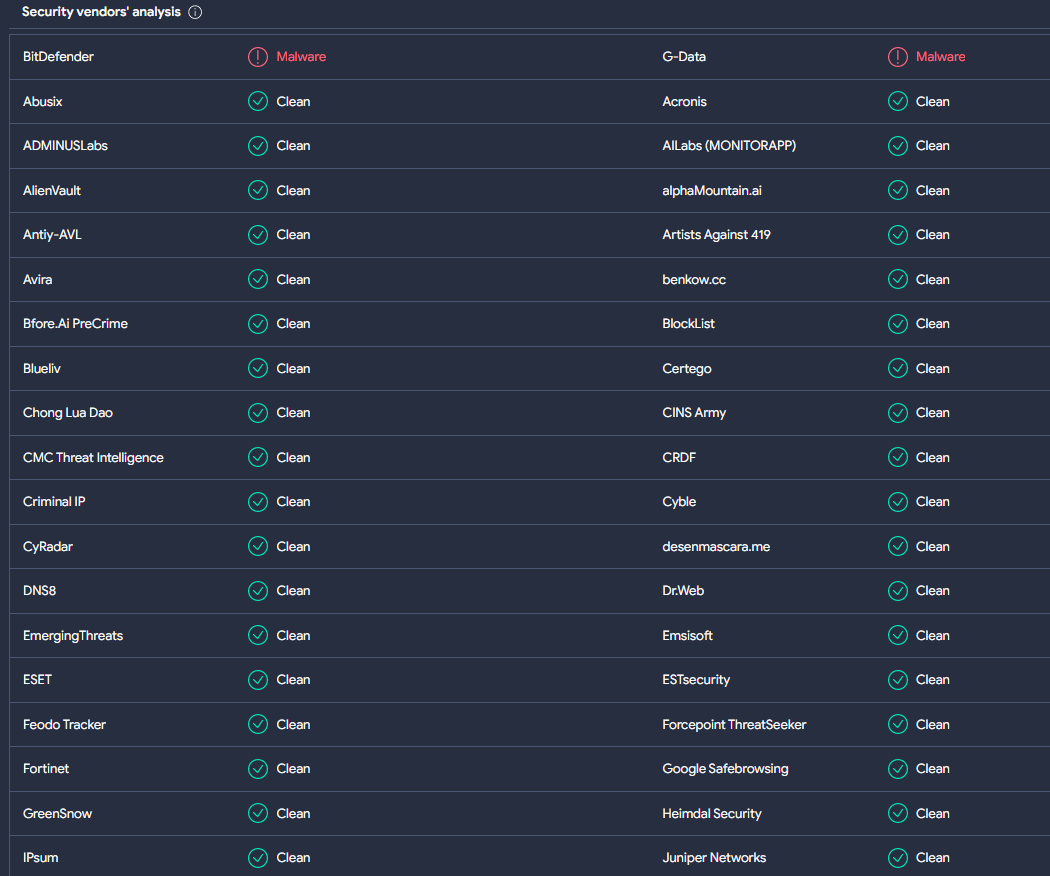The image size is (1050, 876).
Task: Click the malware warning icon for BitDefender
Action: pyautogui.click(x=258, y=57)
